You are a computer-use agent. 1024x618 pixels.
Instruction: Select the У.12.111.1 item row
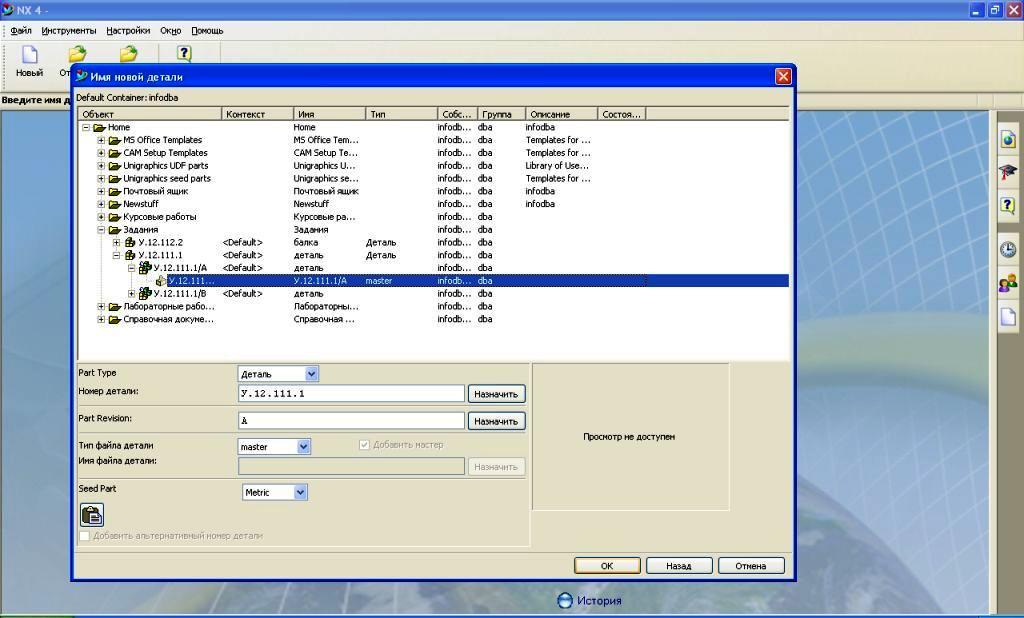tap(433, 255)
